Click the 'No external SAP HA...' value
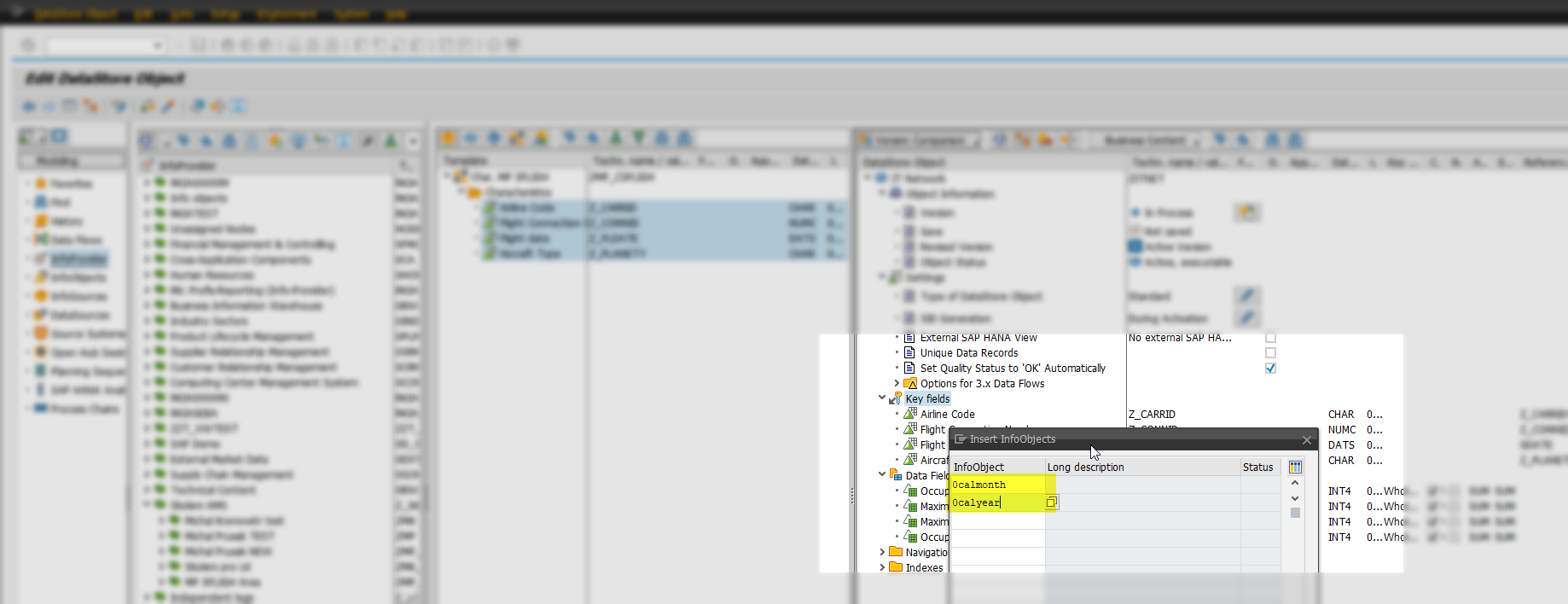1568x604 pixels. 1180,338
